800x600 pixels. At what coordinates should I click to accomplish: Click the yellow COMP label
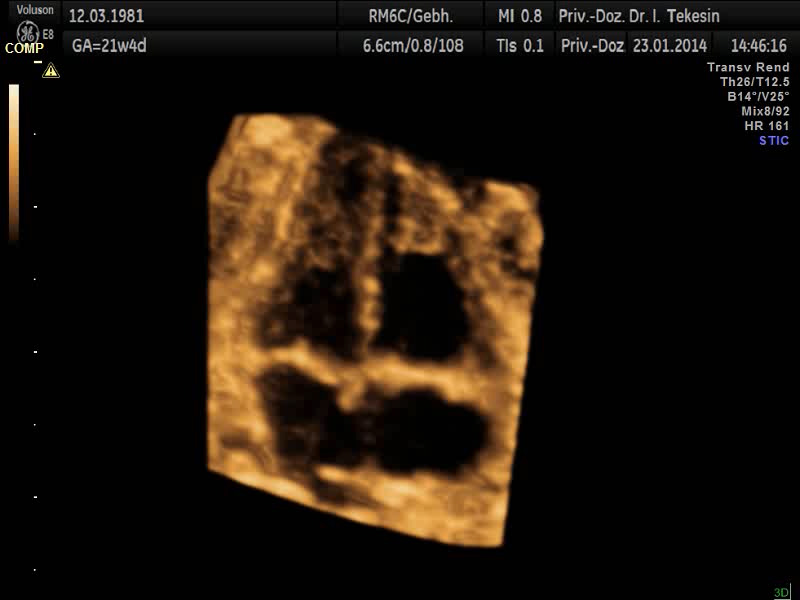(x=24, y=48)
